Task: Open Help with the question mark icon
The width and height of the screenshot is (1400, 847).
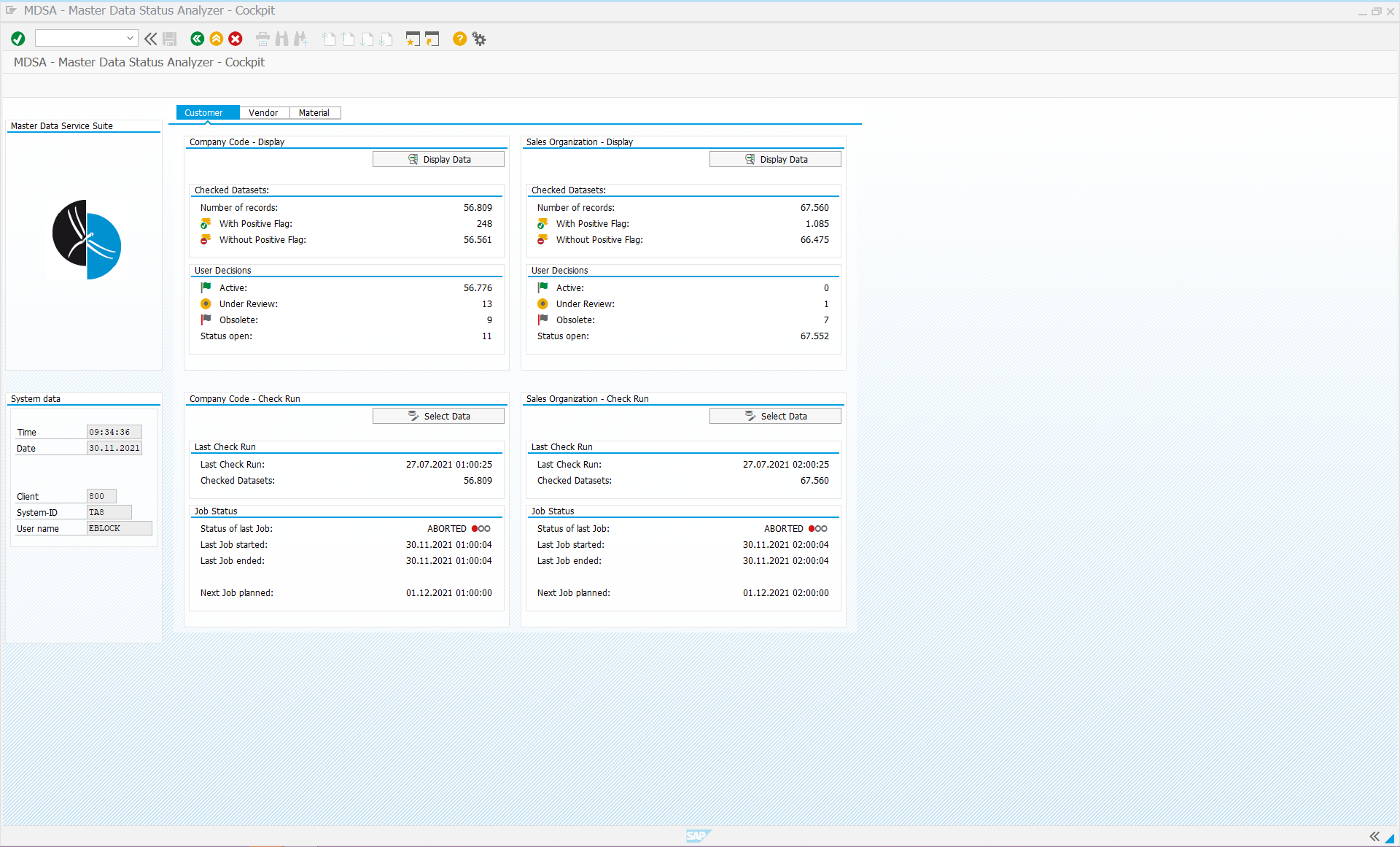Action: [459, 39]
